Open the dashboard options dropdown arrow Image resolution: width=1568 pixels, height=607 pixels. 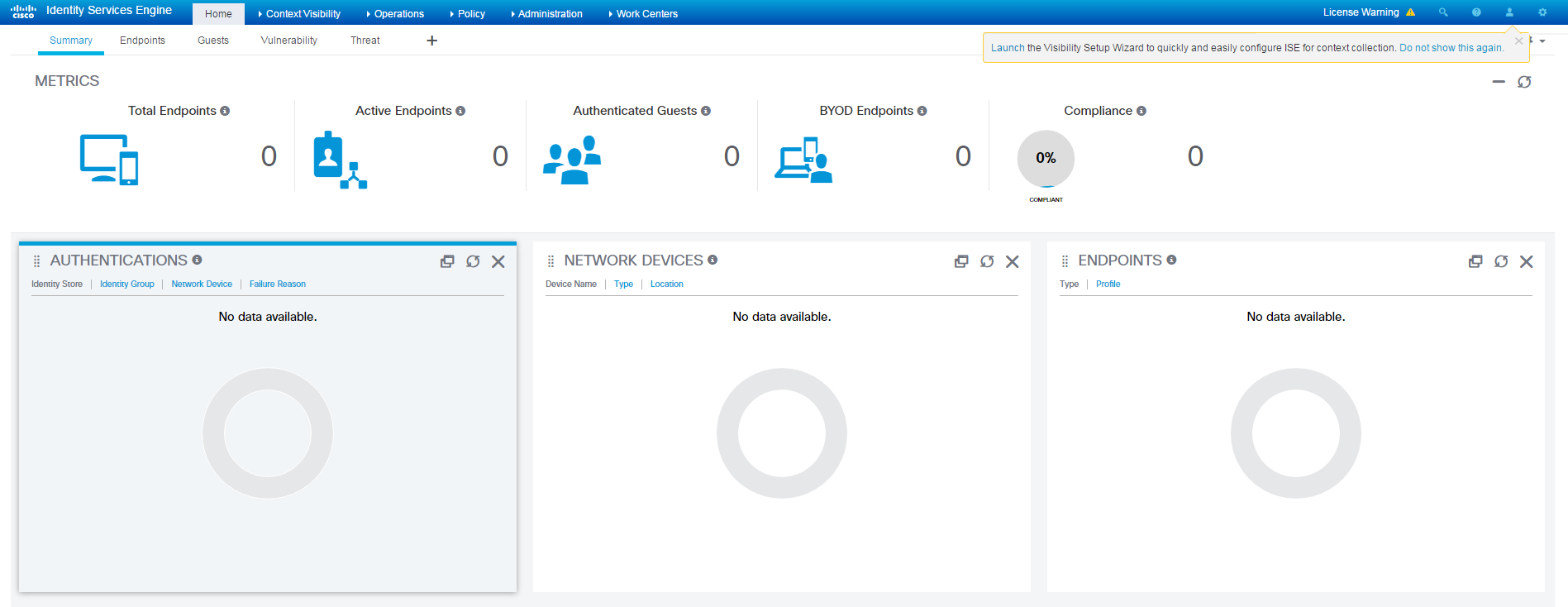[1542, 41]
